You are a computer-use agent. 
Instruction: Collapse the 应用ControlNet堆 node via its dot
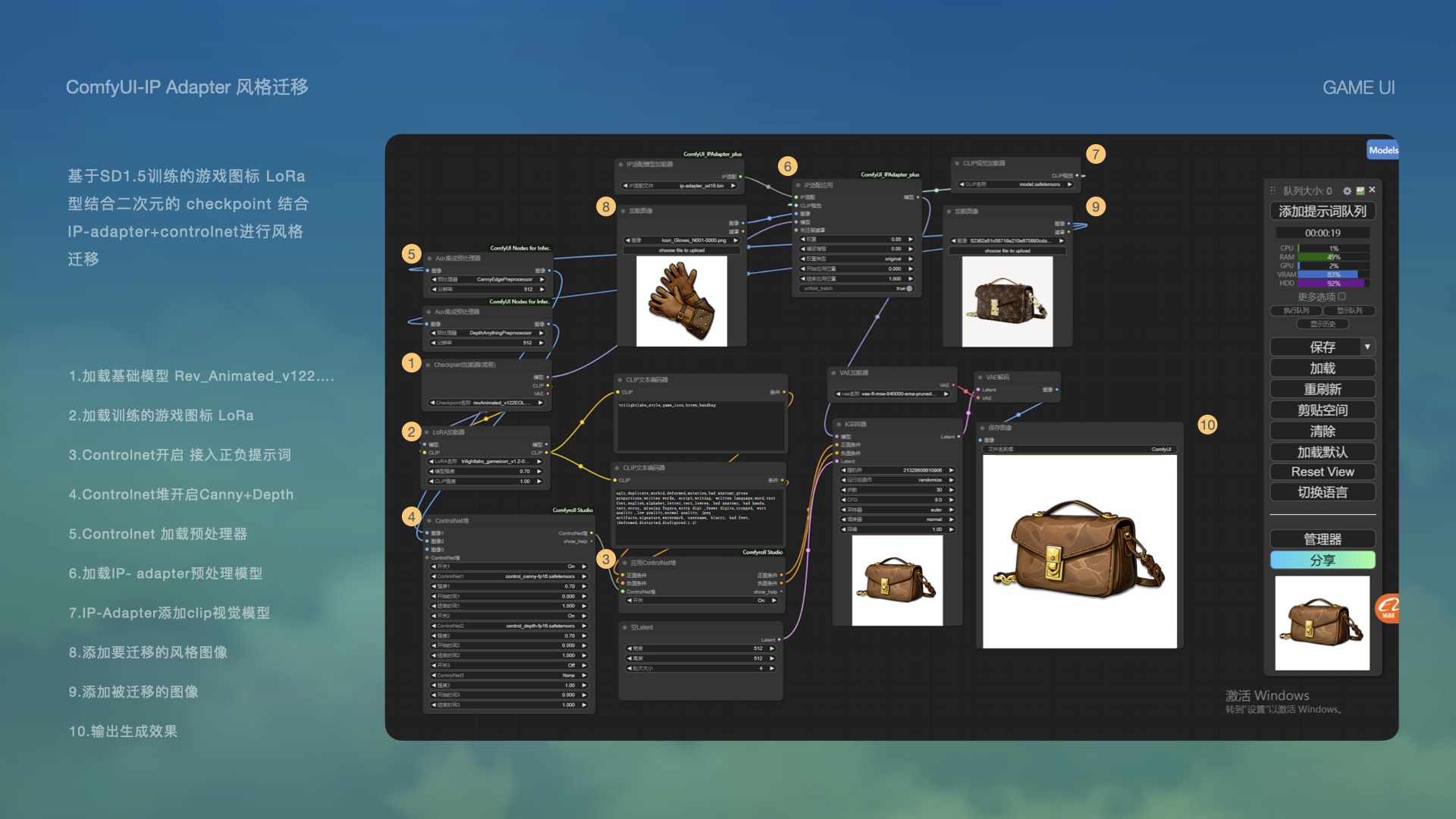tap(625, 563)
